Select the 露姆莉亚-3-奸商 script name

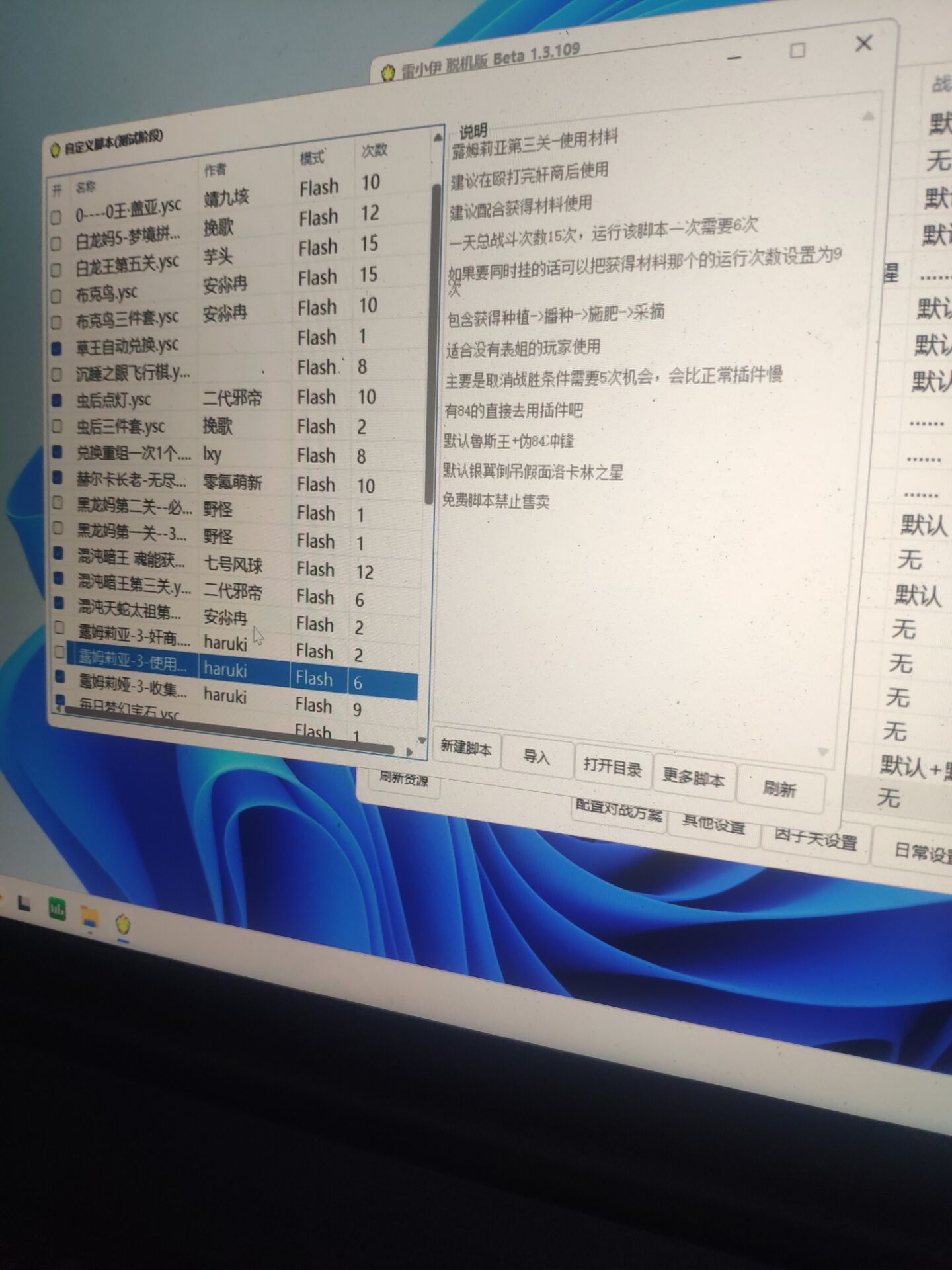pyautogui.click(x=134, y=636)
